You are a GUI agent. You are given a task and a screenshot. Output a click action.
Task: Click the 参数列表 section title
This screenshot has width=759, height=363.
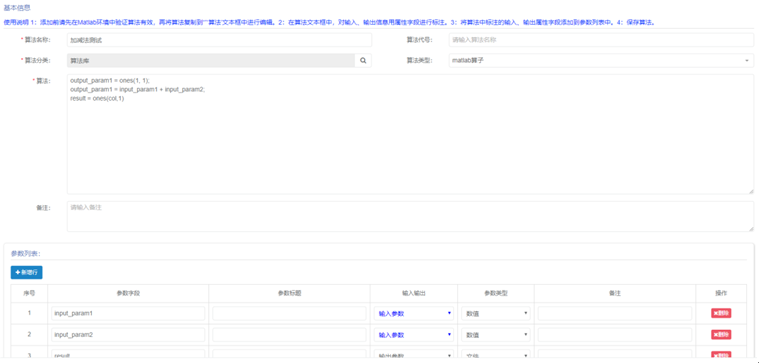[26, 253]
